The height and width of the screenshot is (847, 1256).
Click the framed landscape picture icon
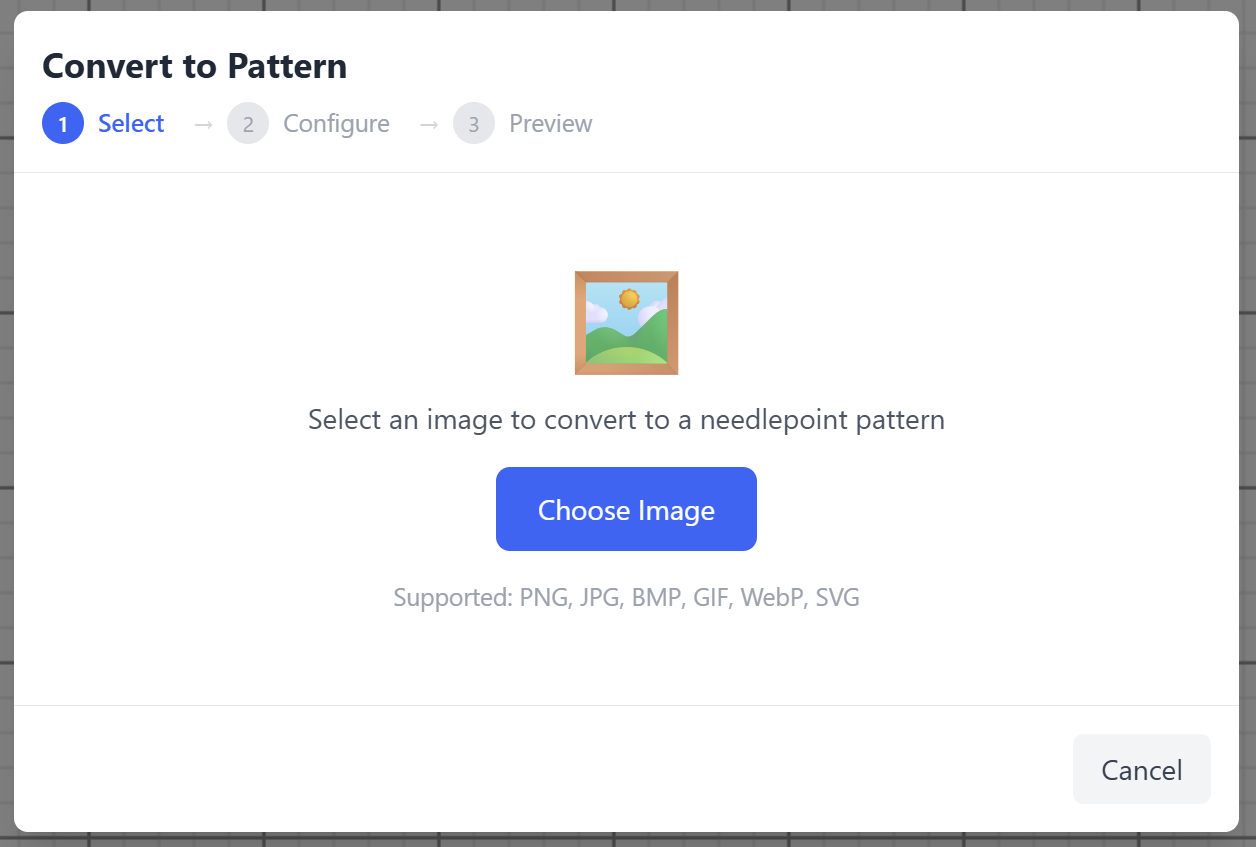tap(626, 323)
